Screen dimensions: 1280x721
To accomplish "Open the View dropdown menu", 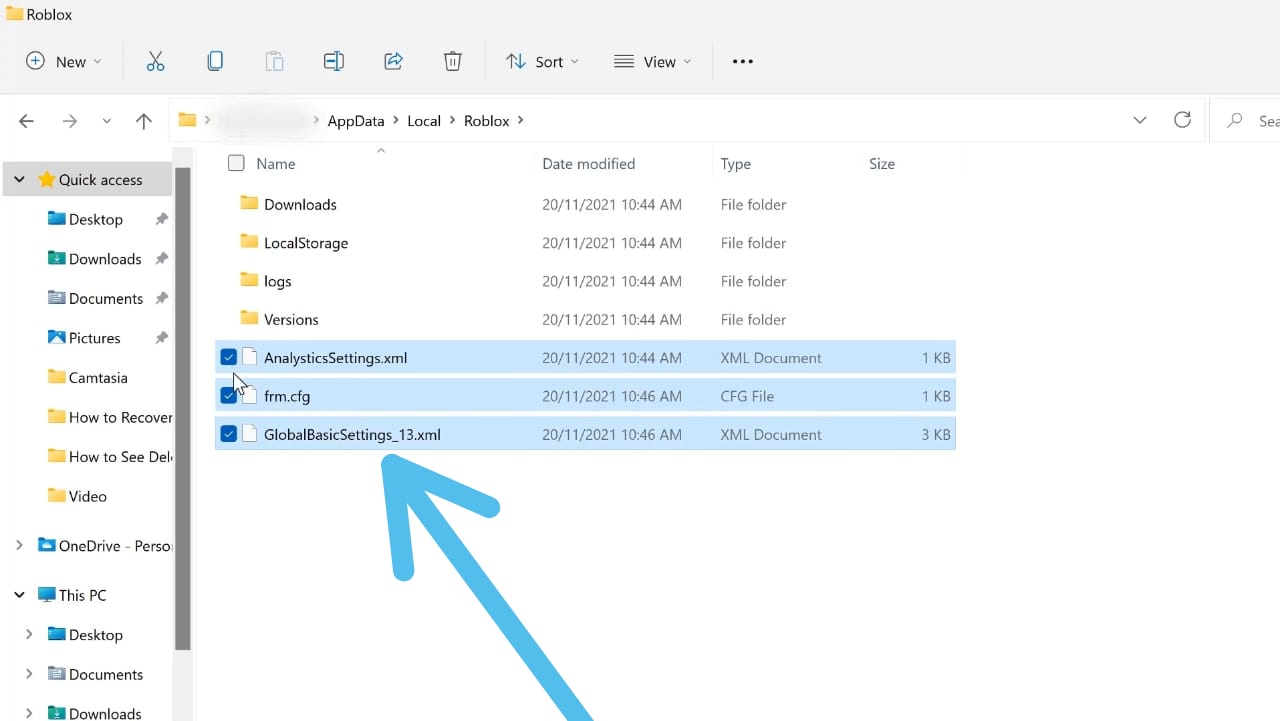I will 653,62.
